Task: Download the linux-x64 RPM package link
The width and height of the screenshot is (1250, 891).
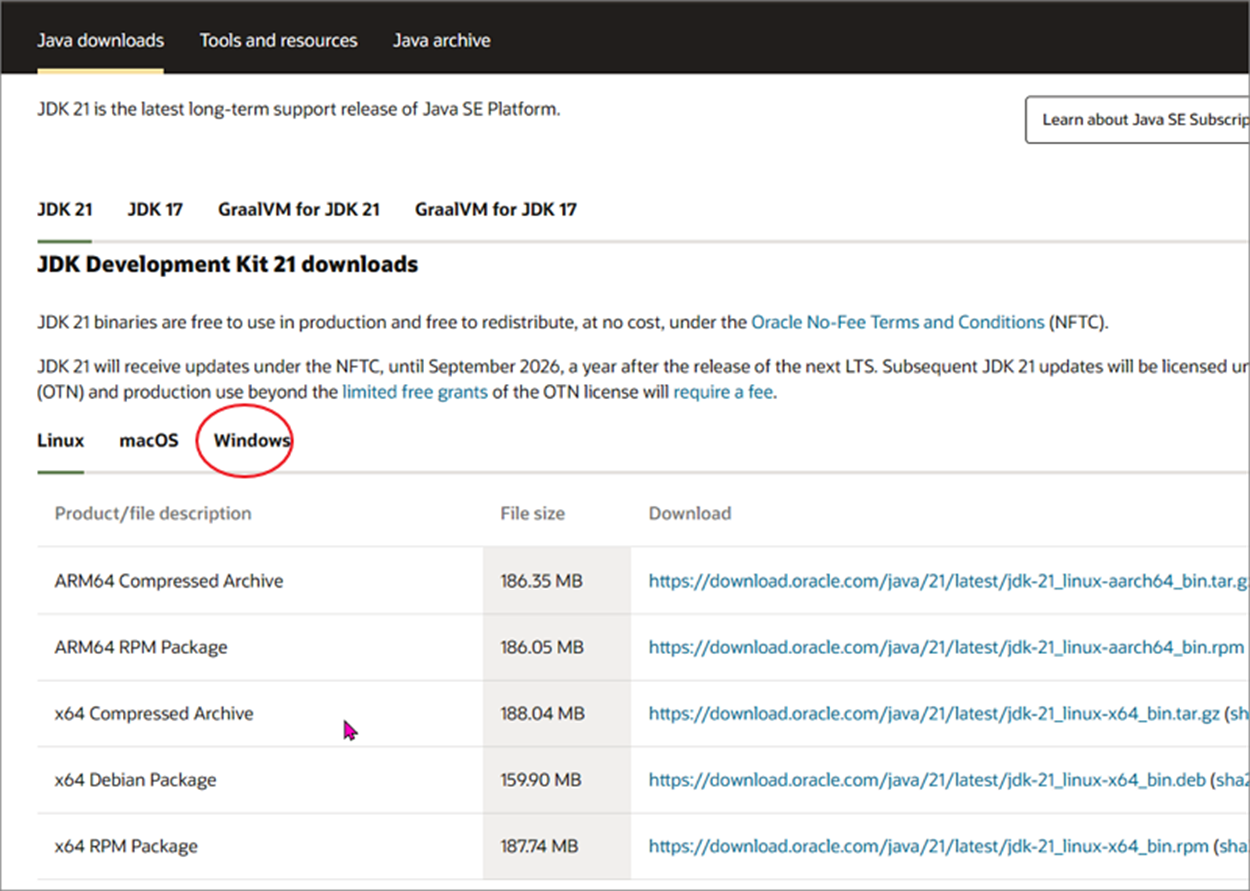Action: pyautogui.click(x=929, y=846)
